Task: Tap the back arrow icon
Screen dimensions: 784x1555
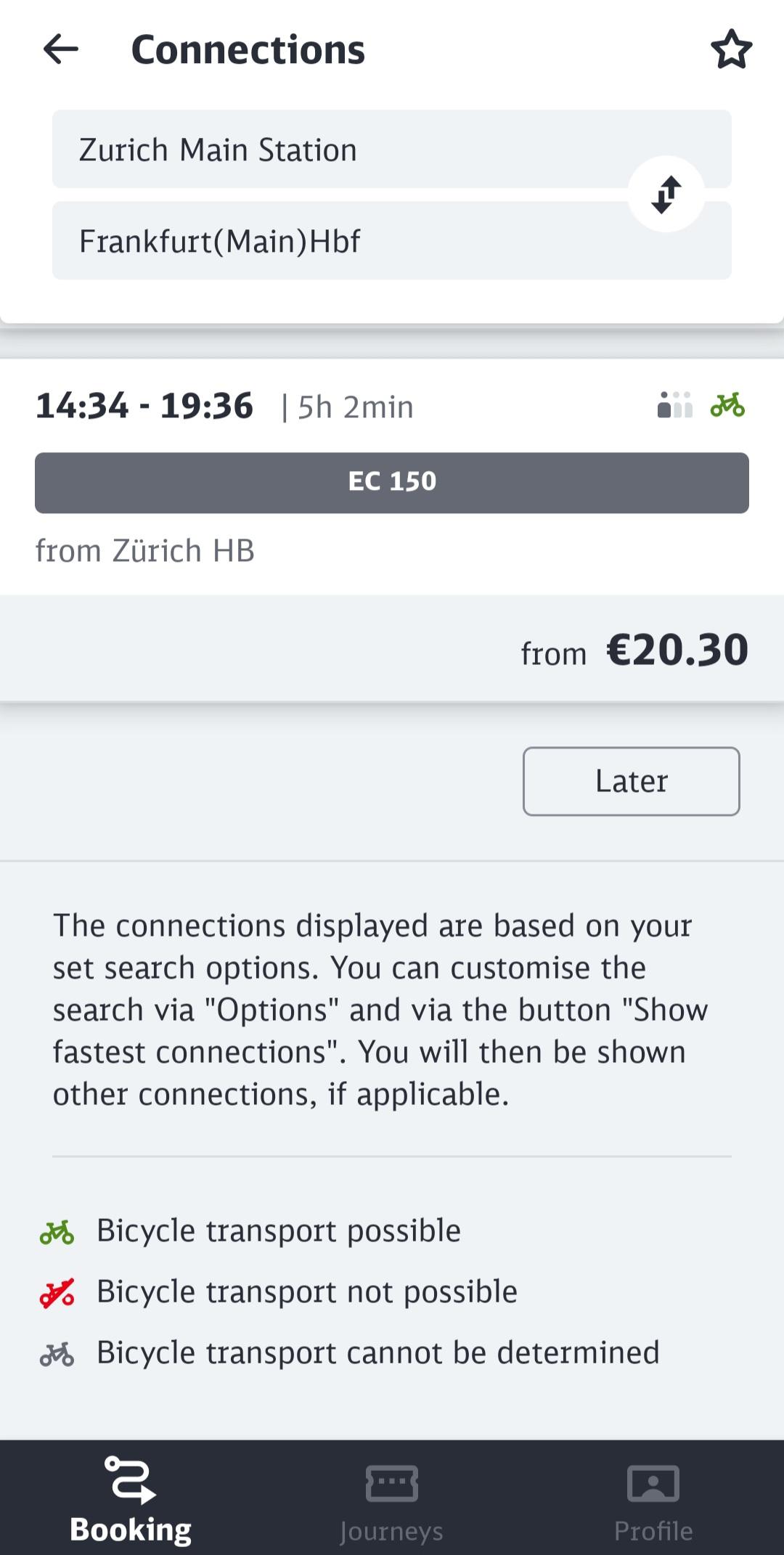Action: click(x=61, y=49)
